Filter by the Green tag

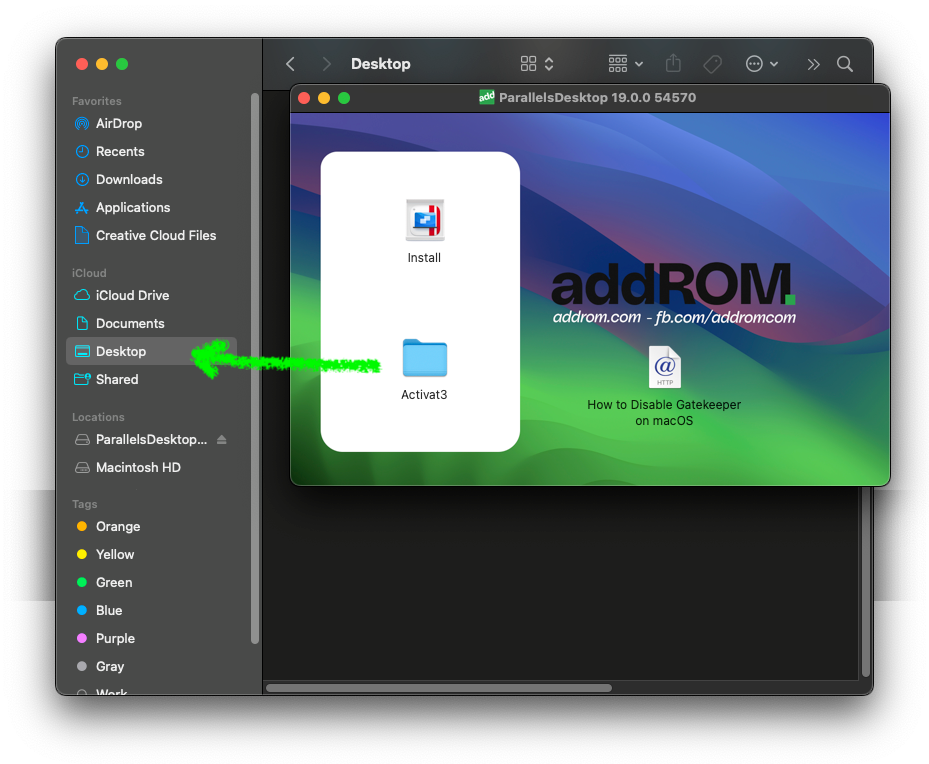tap(152, 582)
